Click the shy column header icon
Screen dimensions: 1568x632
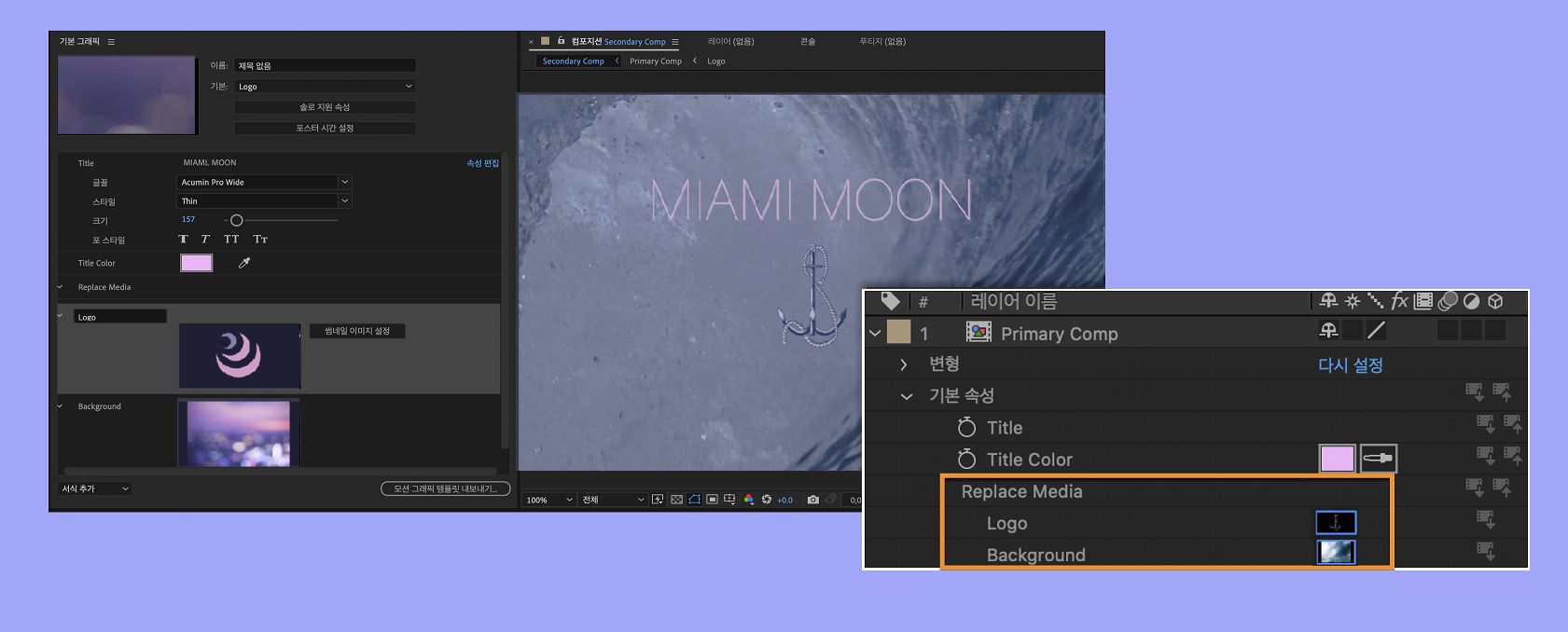(1328, 301)
